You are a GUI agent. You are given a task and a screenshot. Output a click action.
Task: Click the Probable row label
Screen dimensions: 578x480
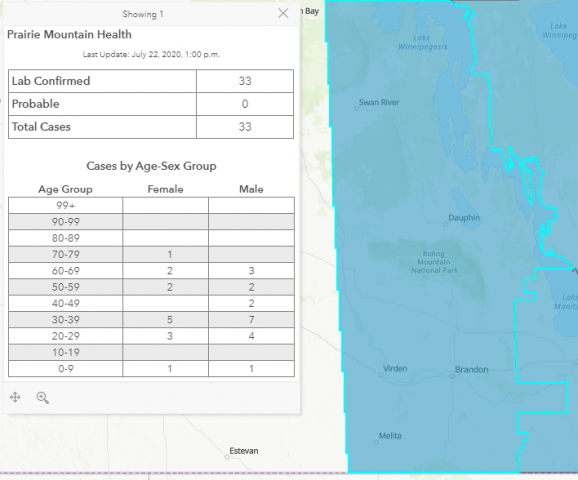click(x=35, y=104)
